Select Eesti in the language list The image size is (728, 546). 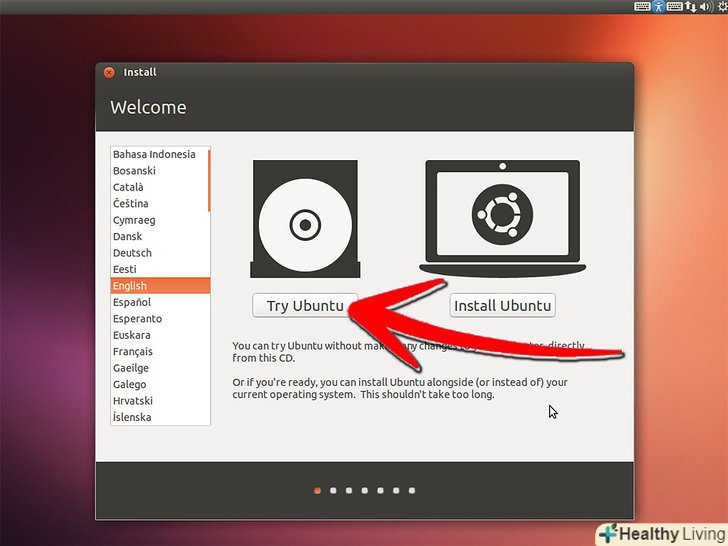pyautogui.click(x=160, y=269)
